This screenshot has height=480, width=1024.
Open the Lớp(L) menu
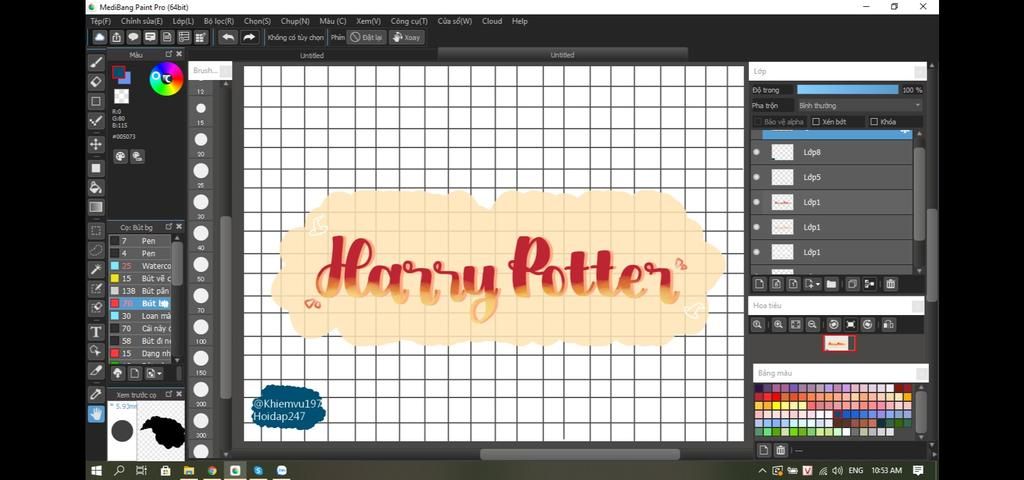coord(183,22)
